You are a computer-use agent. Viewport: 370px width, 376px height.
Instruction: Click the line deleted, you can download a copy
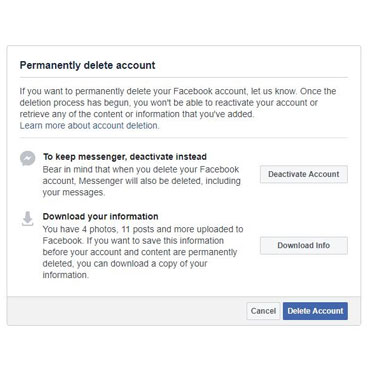(x=125, y=264)
